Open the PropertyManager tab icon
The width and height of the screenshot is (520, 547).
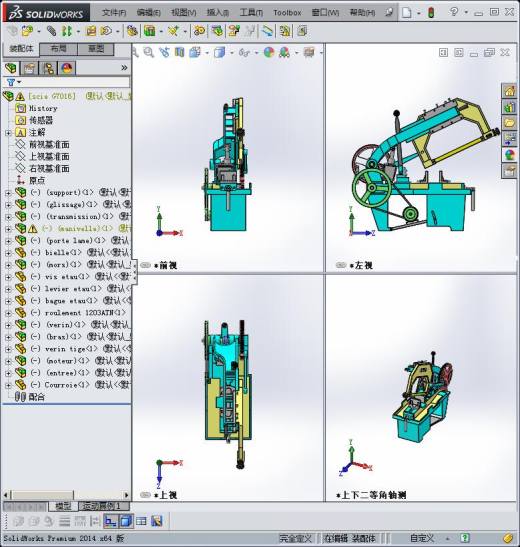29,68
